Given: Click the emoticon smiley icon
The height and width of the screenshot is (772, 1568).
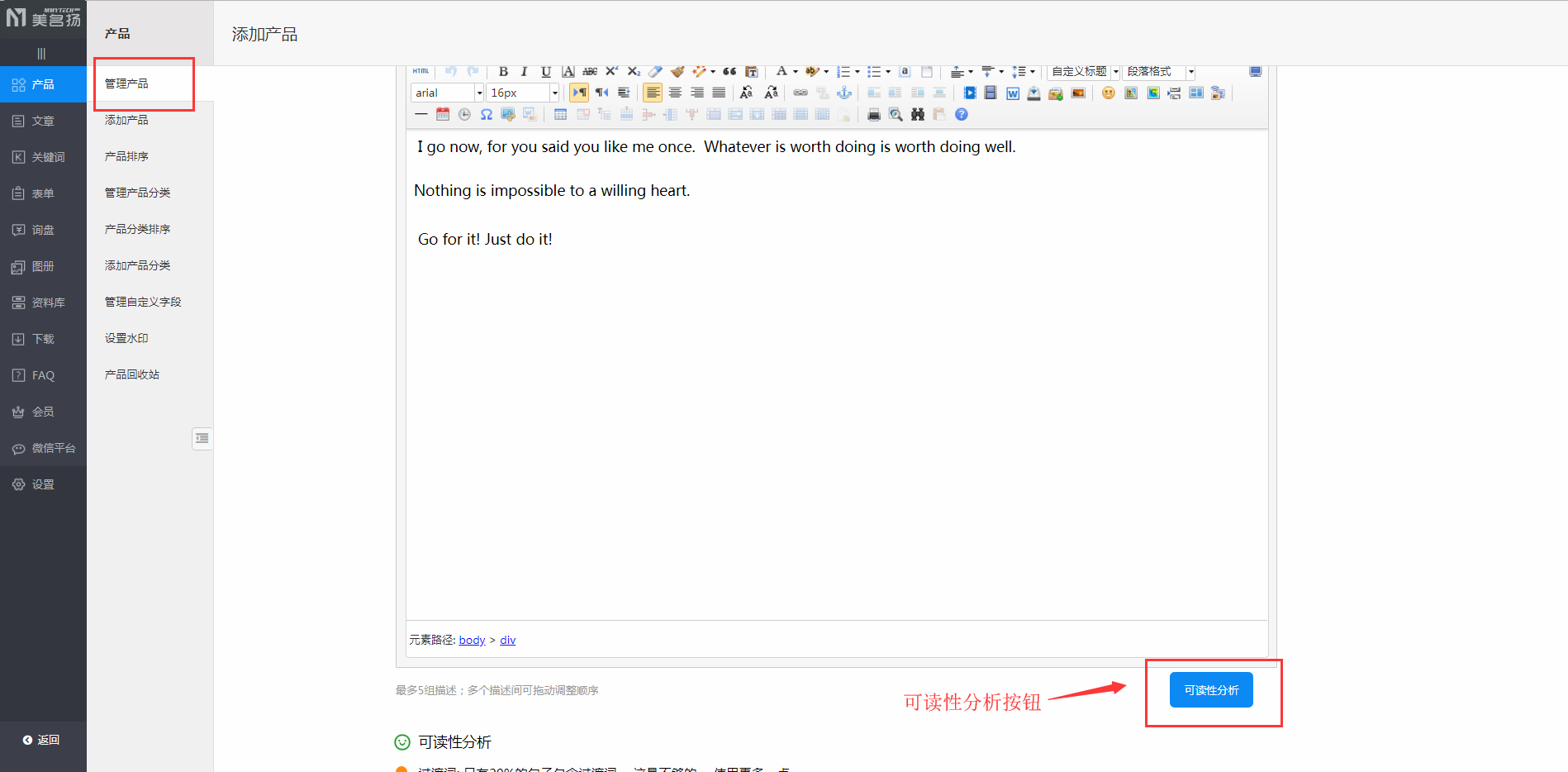Looking at the screenshot, I should [1108, 93].
